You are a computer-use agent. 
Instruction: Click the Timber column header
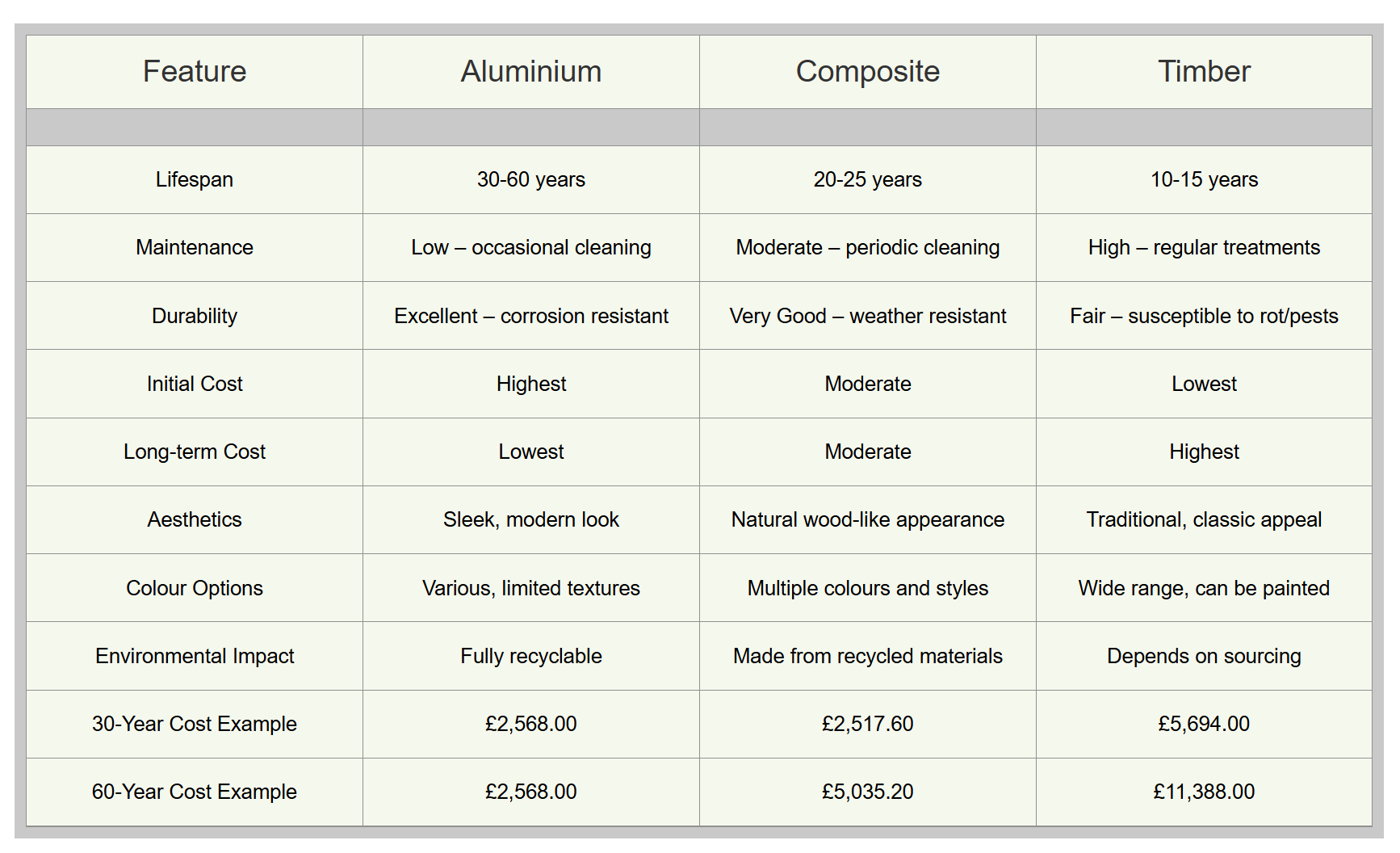coord(1204,72)
